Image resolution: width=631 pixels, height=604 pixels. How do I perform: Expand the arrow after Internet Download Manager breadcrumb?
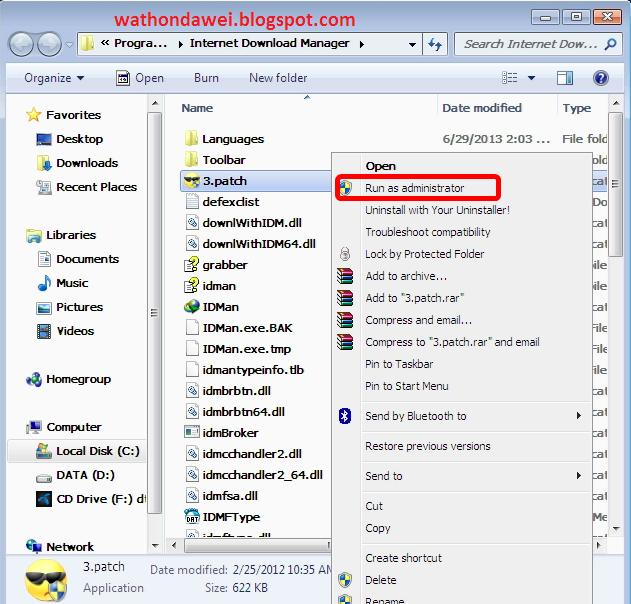pos(362,44)
